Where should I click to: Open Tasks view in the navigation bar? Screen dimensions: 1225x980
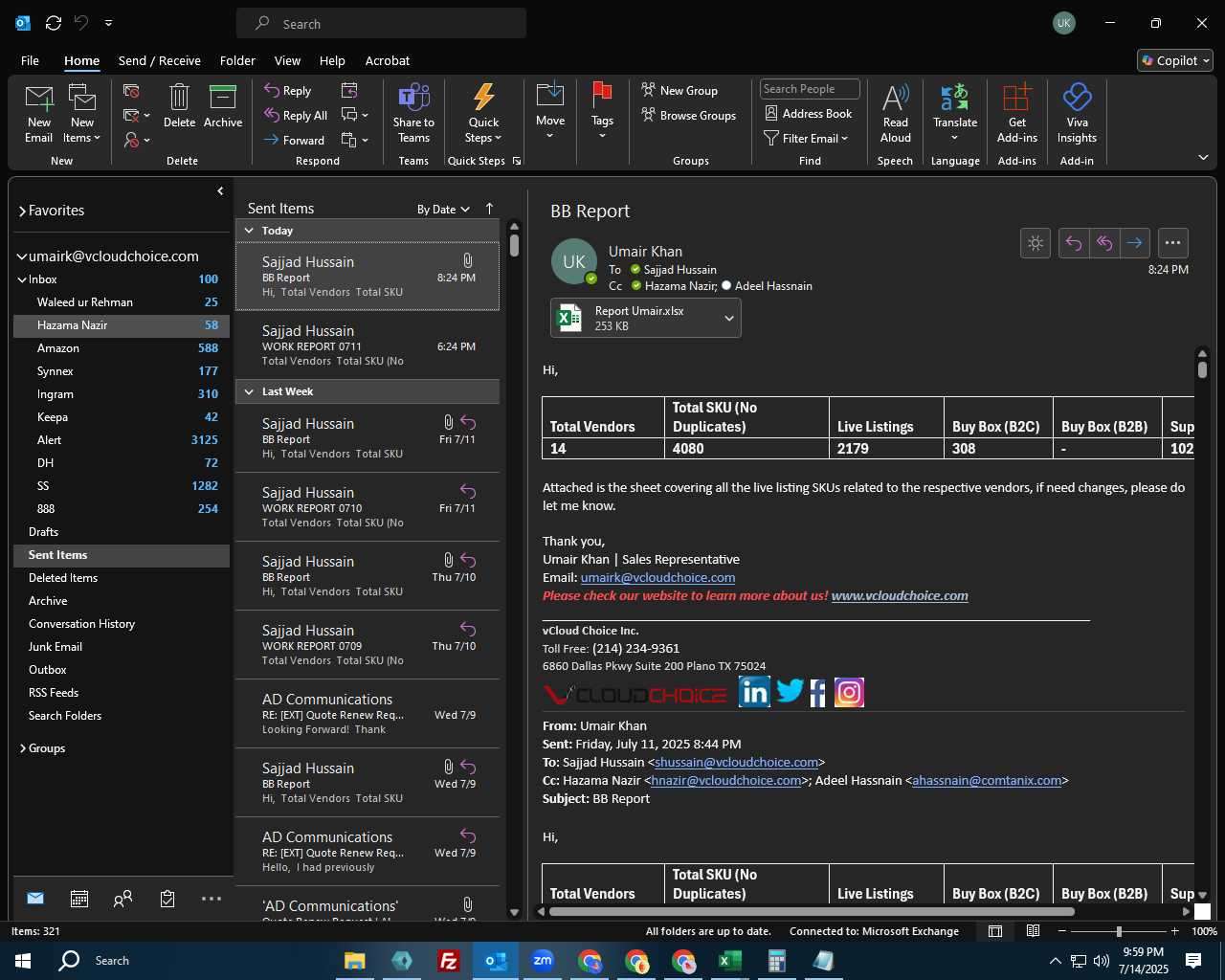[x=167, y=899]
